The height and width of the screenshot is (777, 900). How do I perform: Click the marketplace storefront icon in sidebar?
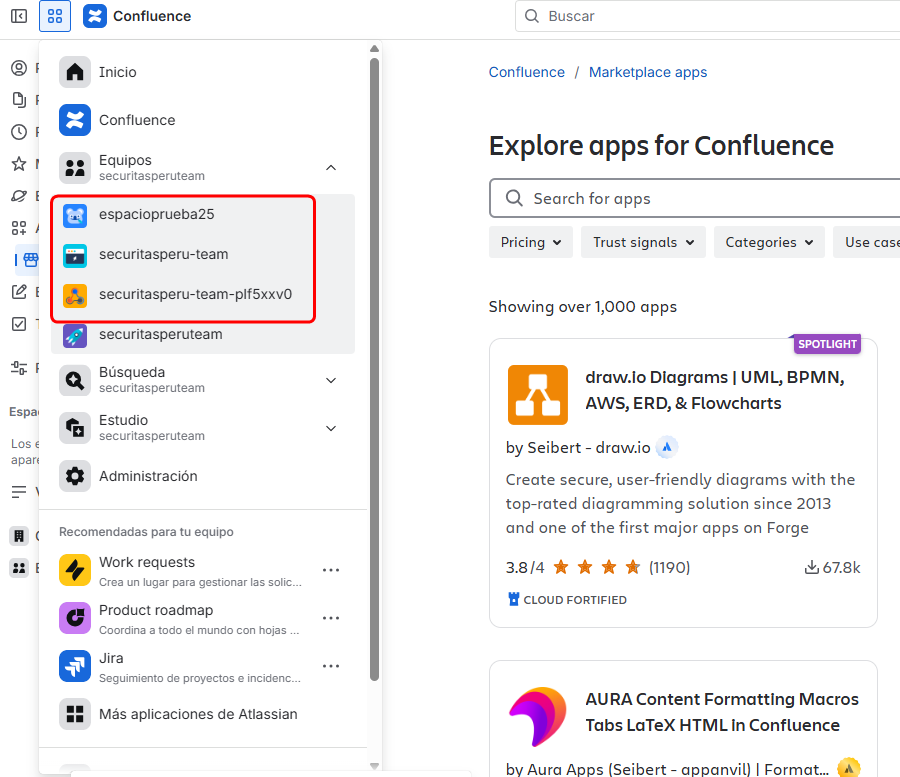[x=30, y=260]
